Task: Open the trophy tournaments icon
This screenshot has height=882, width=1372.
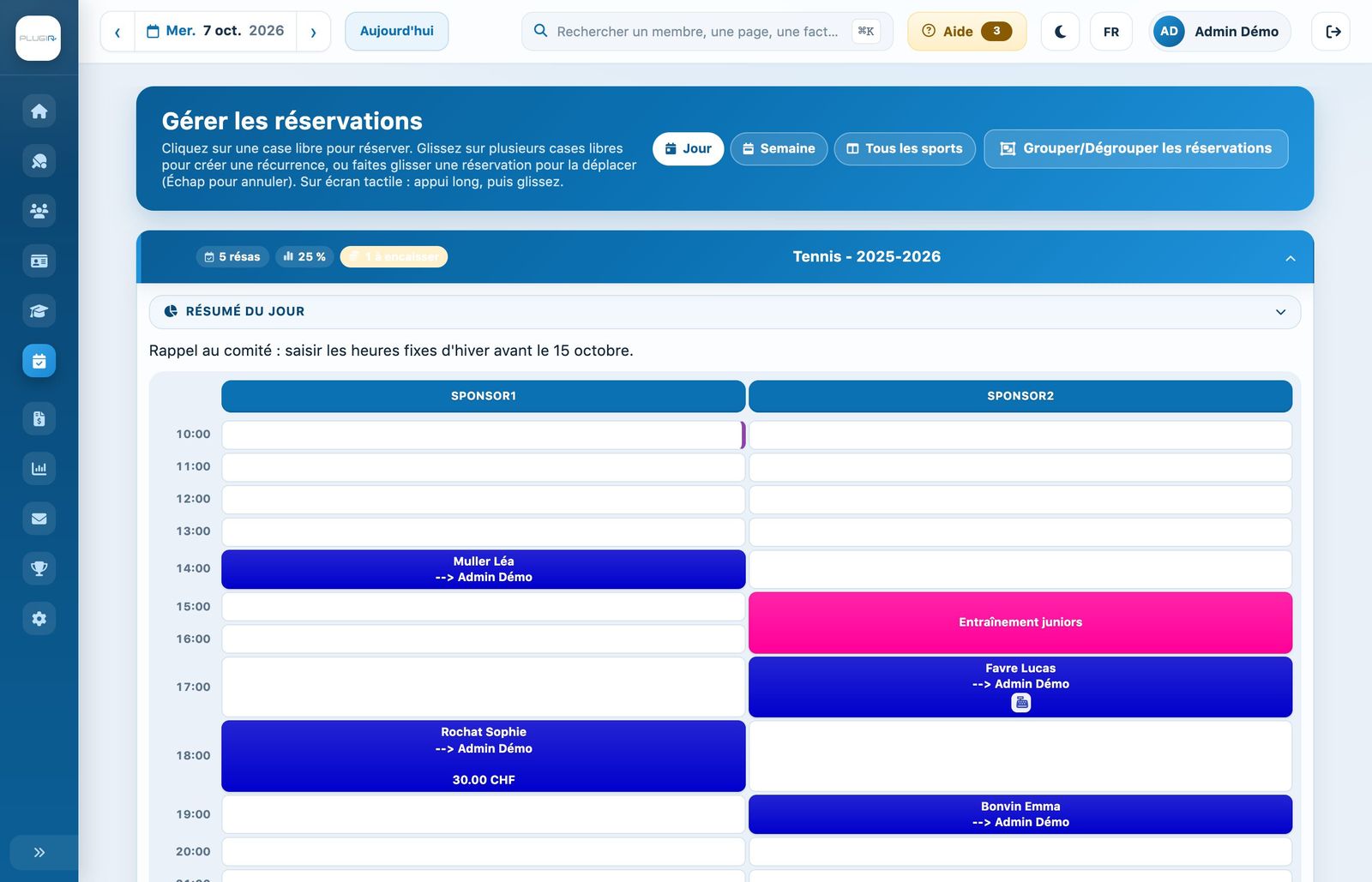Action: coord(39,568)
